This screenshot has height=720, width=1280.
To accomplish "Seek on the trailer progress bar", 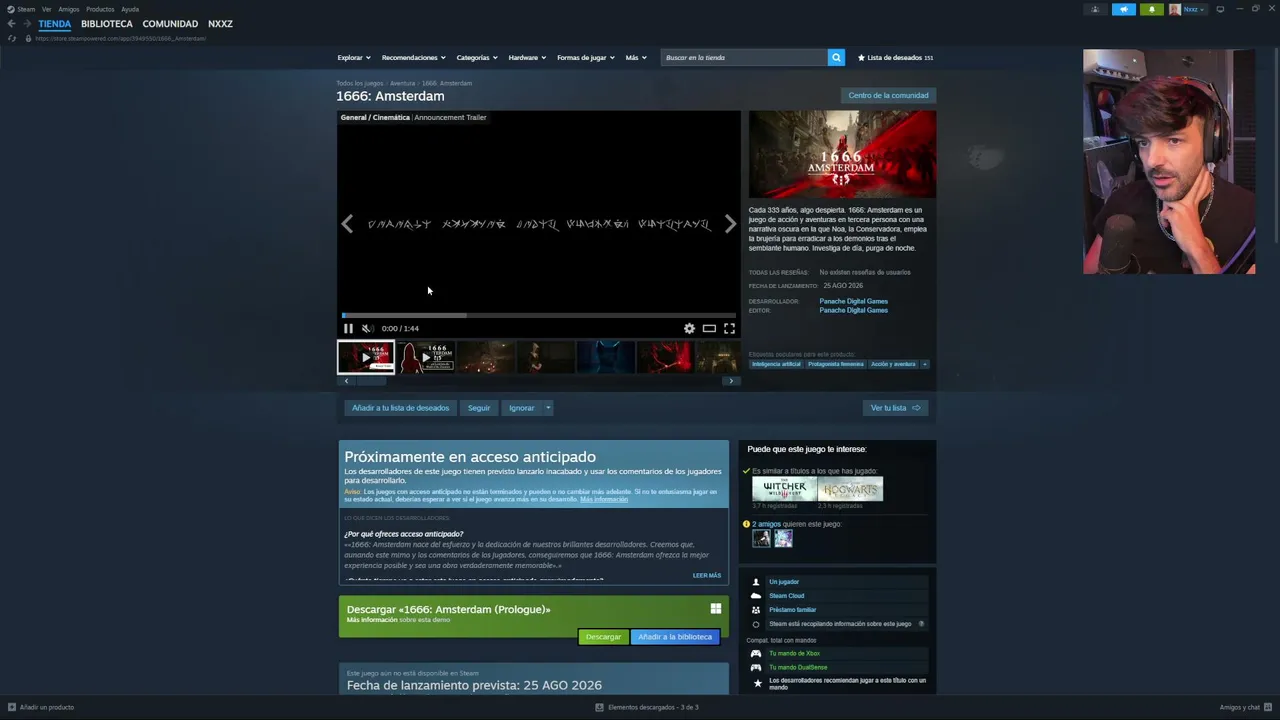I will [x=538, y=315].
